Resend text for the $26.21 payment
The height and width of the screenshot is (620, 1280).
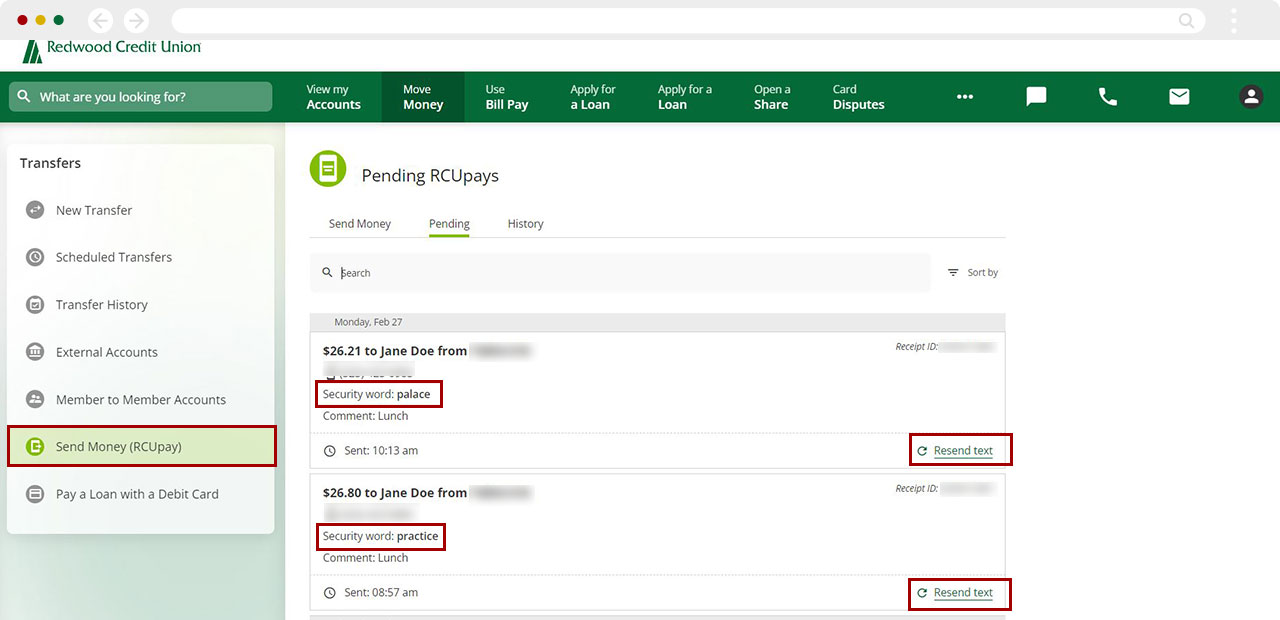[963, 451]
